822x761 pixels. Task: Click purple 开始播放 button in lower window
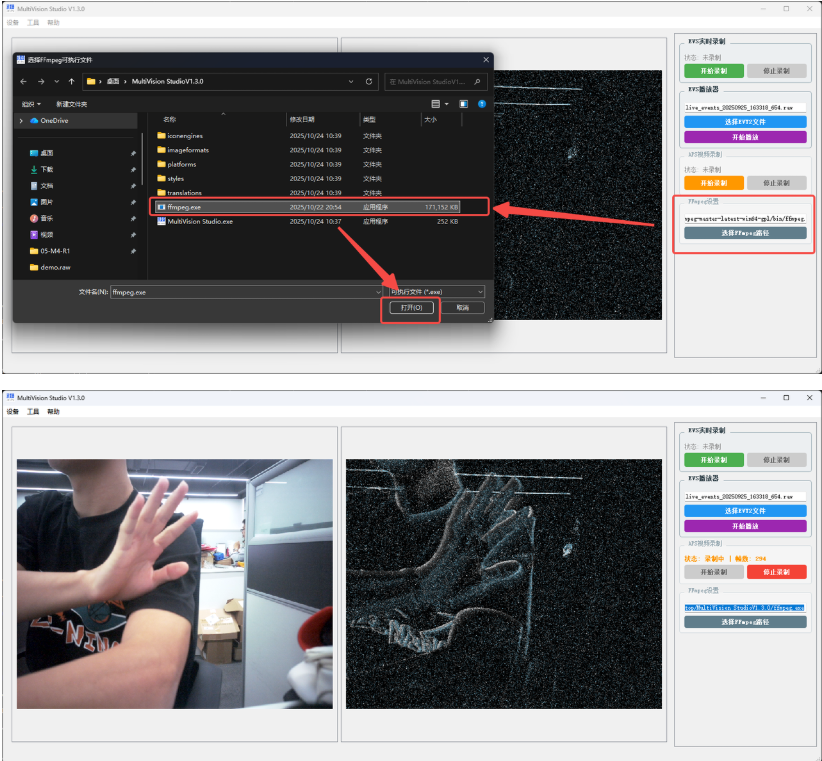[745, 526]
